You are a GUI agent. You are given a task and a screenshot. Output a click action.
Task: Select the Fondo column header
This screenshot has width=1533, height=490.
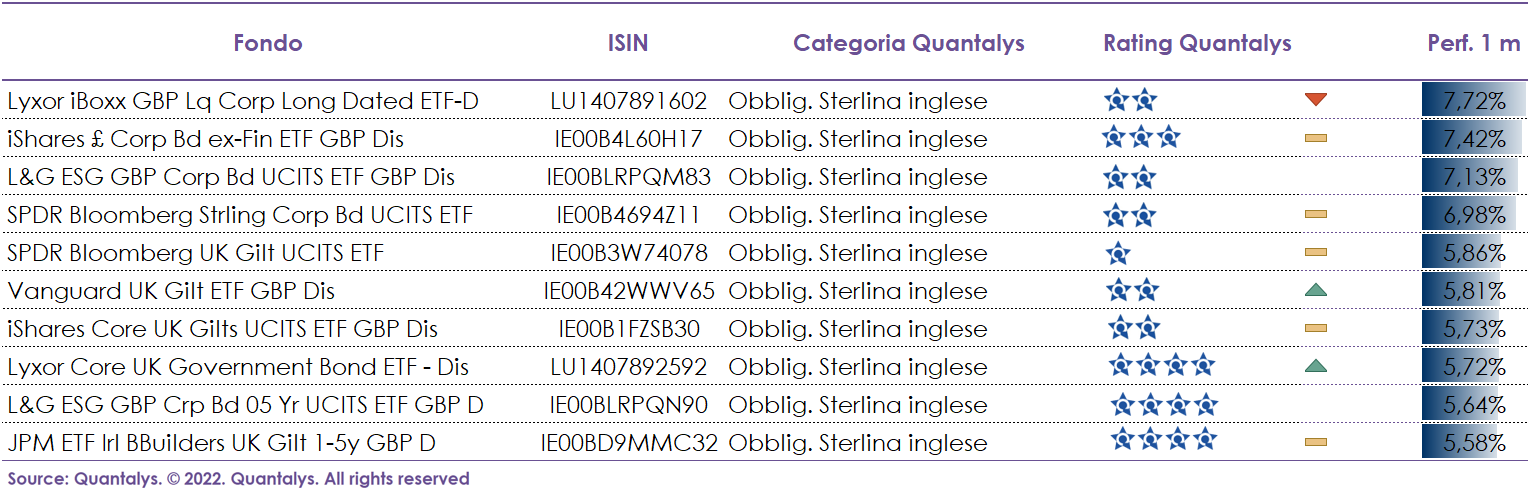tap(268, 43)
